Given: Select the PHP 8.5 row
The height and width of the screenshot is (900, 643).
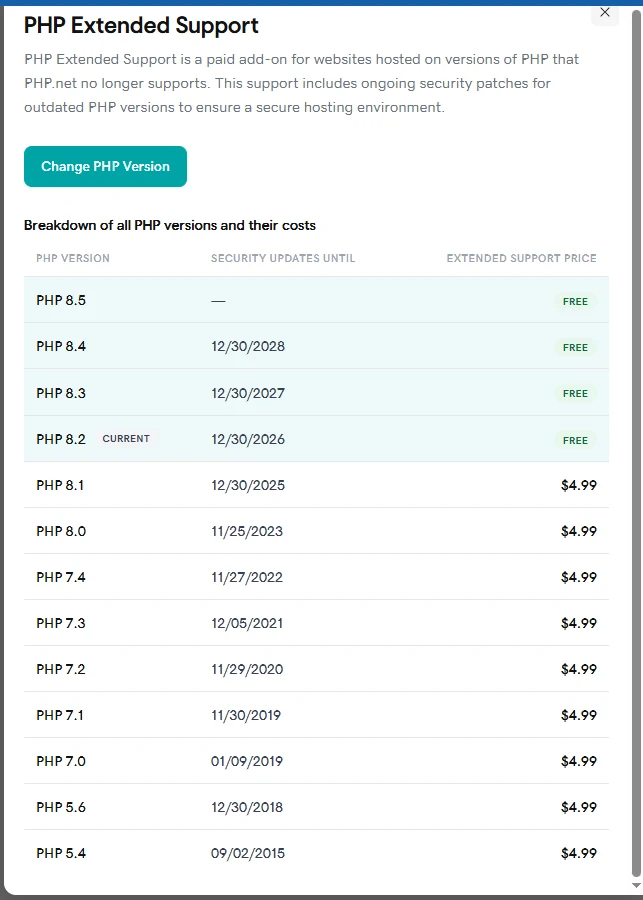Looking at the screenshot, I should (316, 300).
